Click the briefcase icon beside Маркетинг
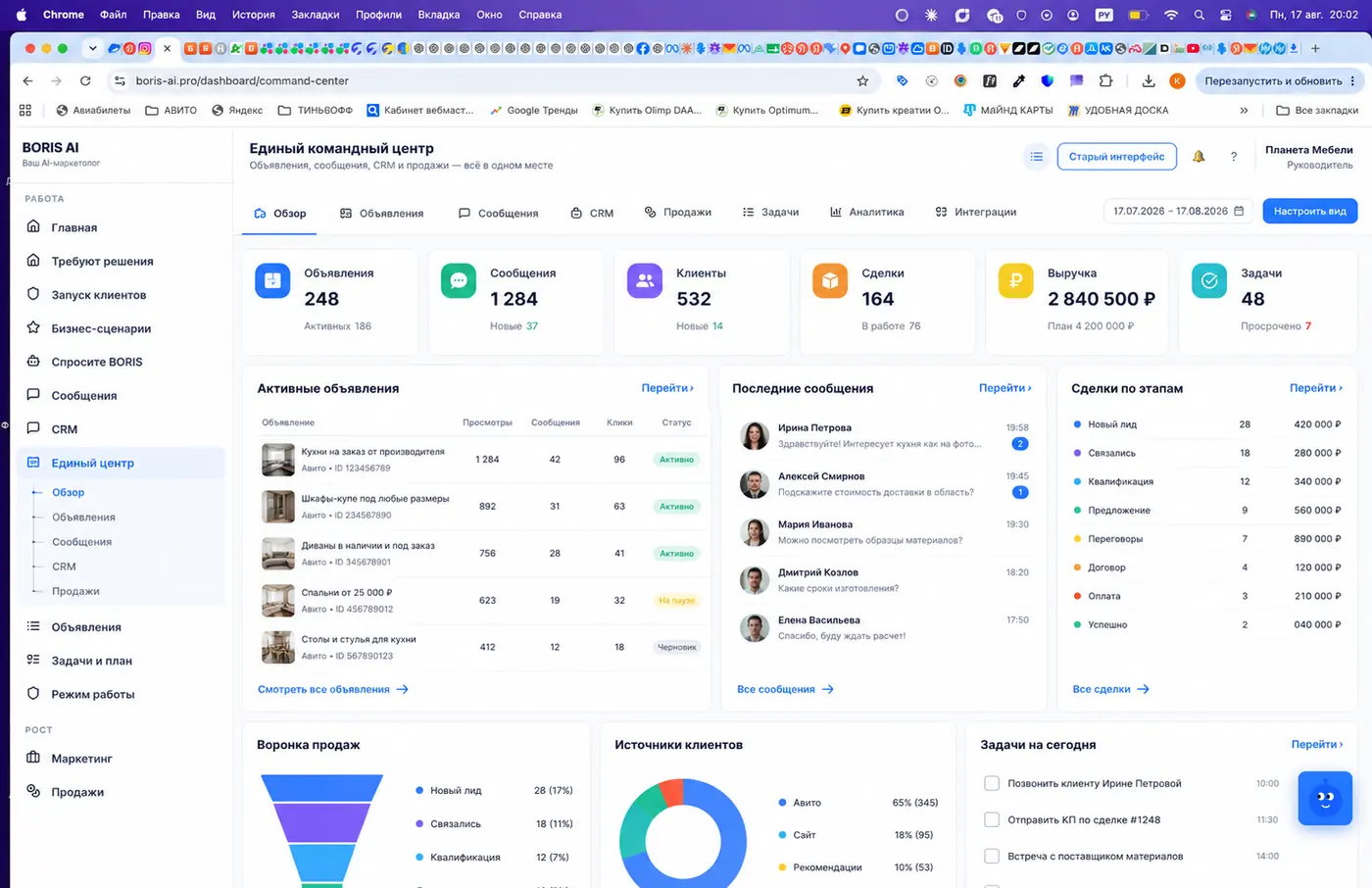Image resolution: width=1372 pixels, height=888 pixels. coord(33,758)
